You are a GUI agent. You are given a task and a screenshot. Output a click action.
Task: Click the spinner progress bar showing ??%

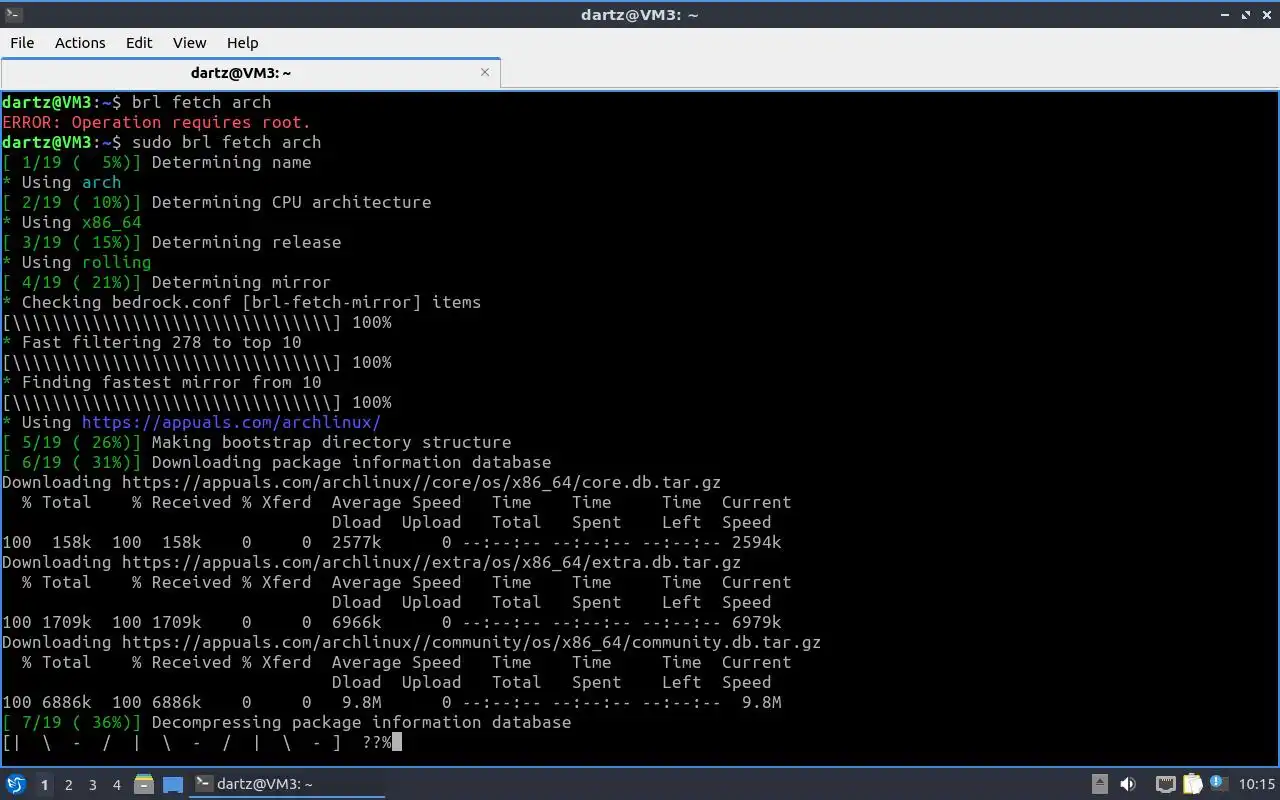point(197,742)
